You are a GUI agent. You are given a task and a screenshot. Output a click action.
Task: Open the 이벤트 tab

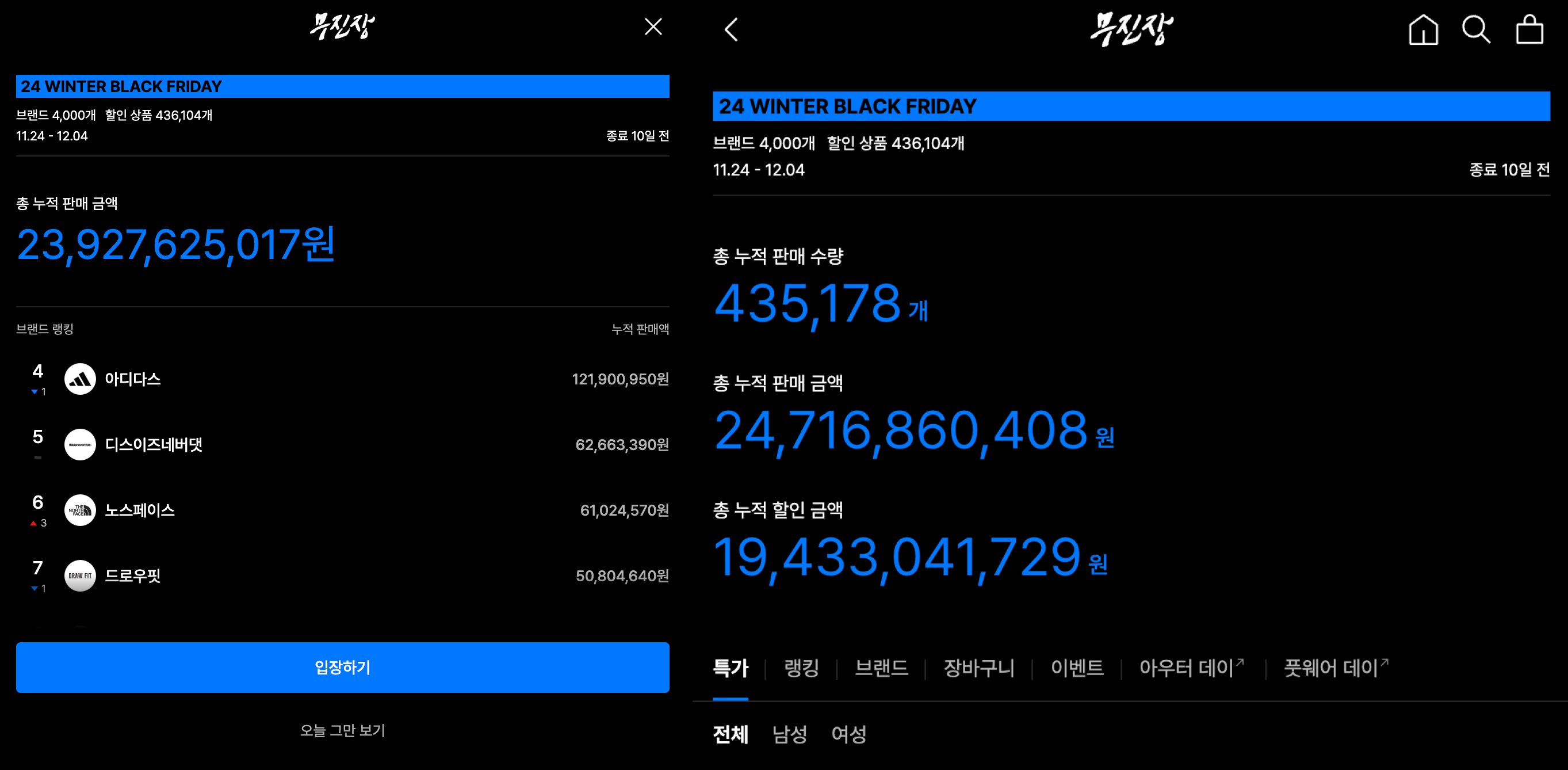[x=1076, y=668]
